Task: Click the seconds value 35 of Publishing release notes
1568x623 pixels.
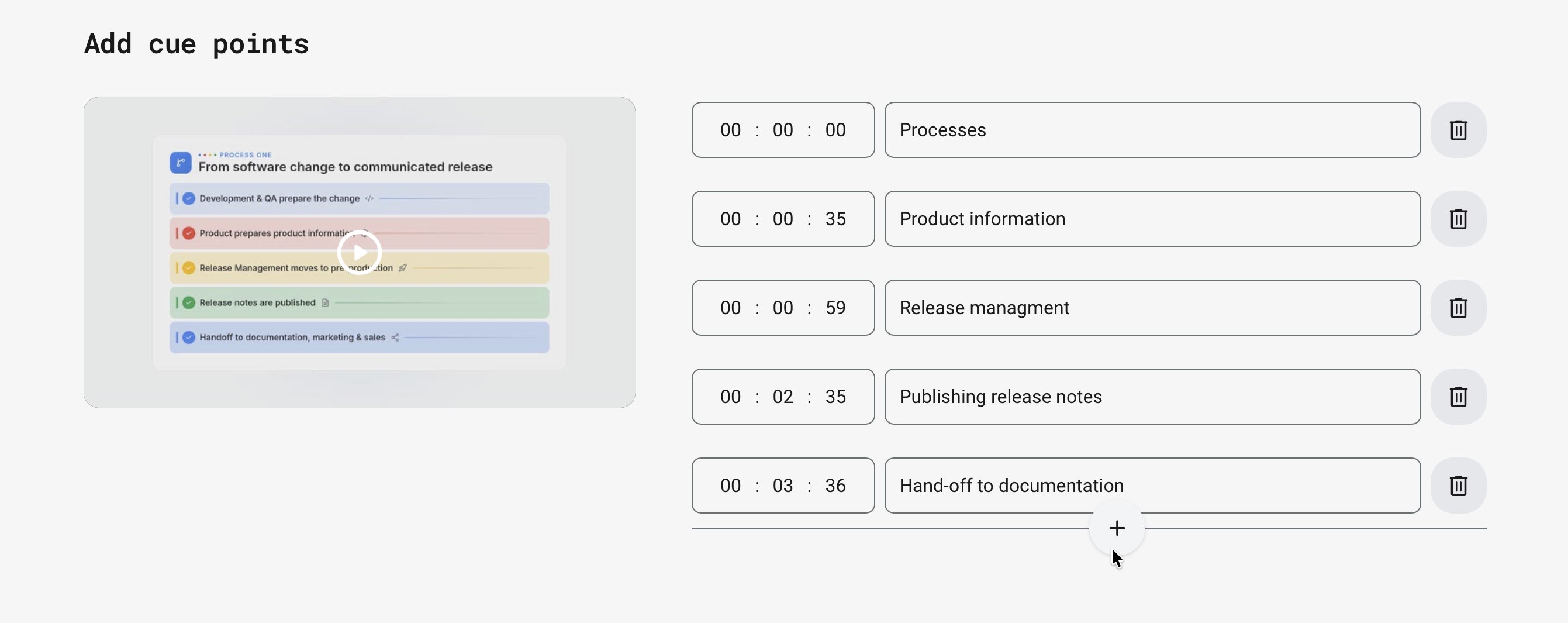Action: point(835,397)
